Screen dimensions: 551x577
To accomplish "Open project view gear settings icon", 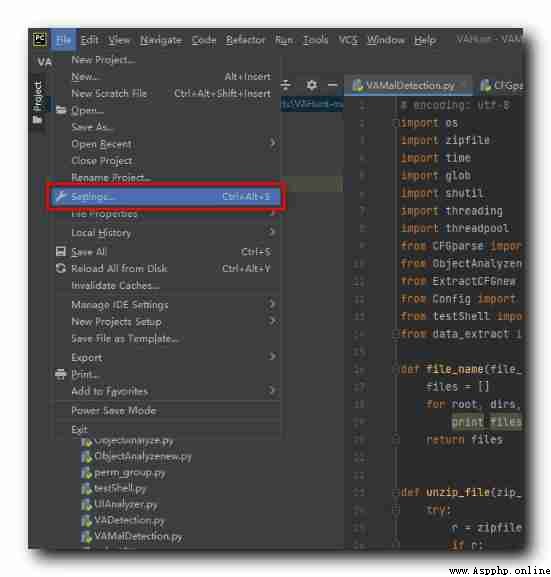I will tap(311, 85).
